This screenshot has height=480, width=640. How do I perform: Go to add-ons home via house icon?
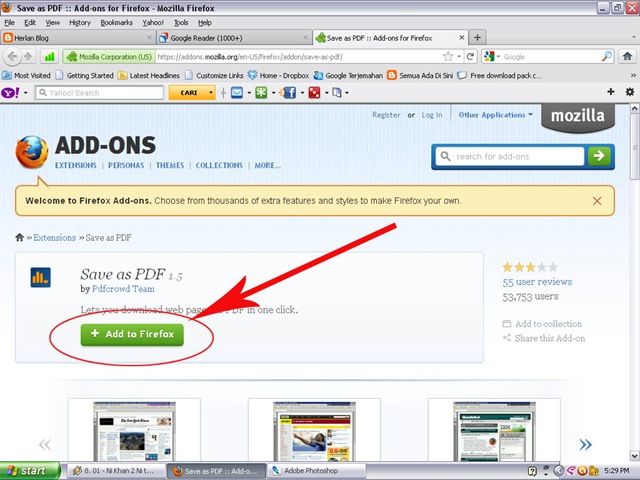pos(20,237)
